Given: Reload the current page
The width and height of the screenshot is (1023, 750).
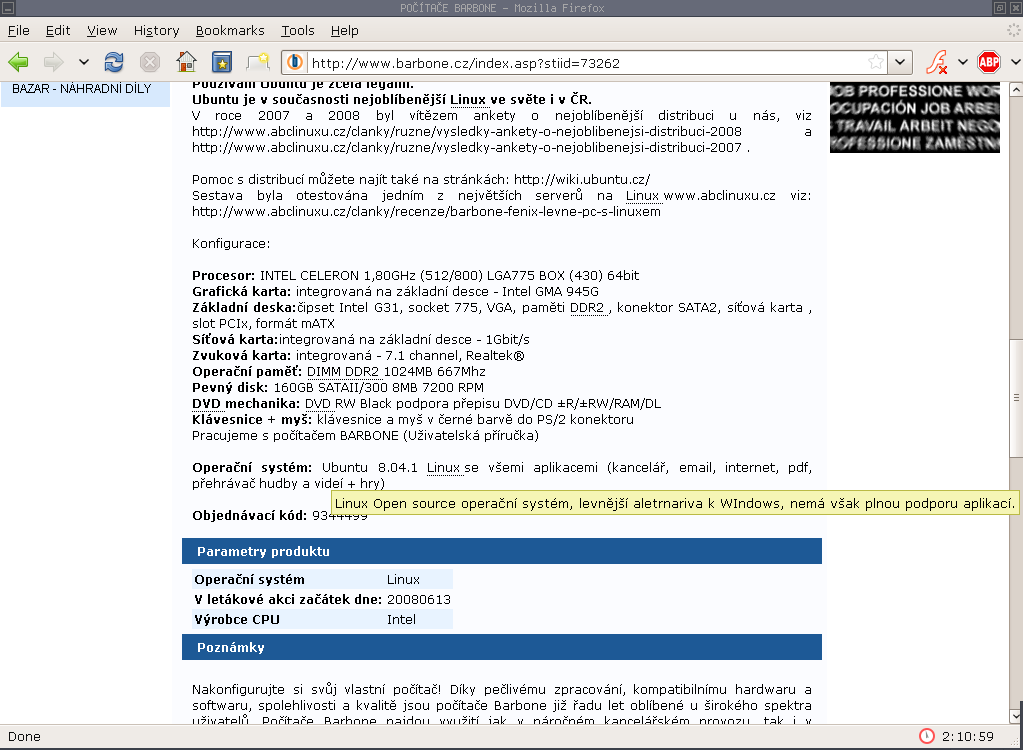Looking at the screenshot, I should pos(114,63).
